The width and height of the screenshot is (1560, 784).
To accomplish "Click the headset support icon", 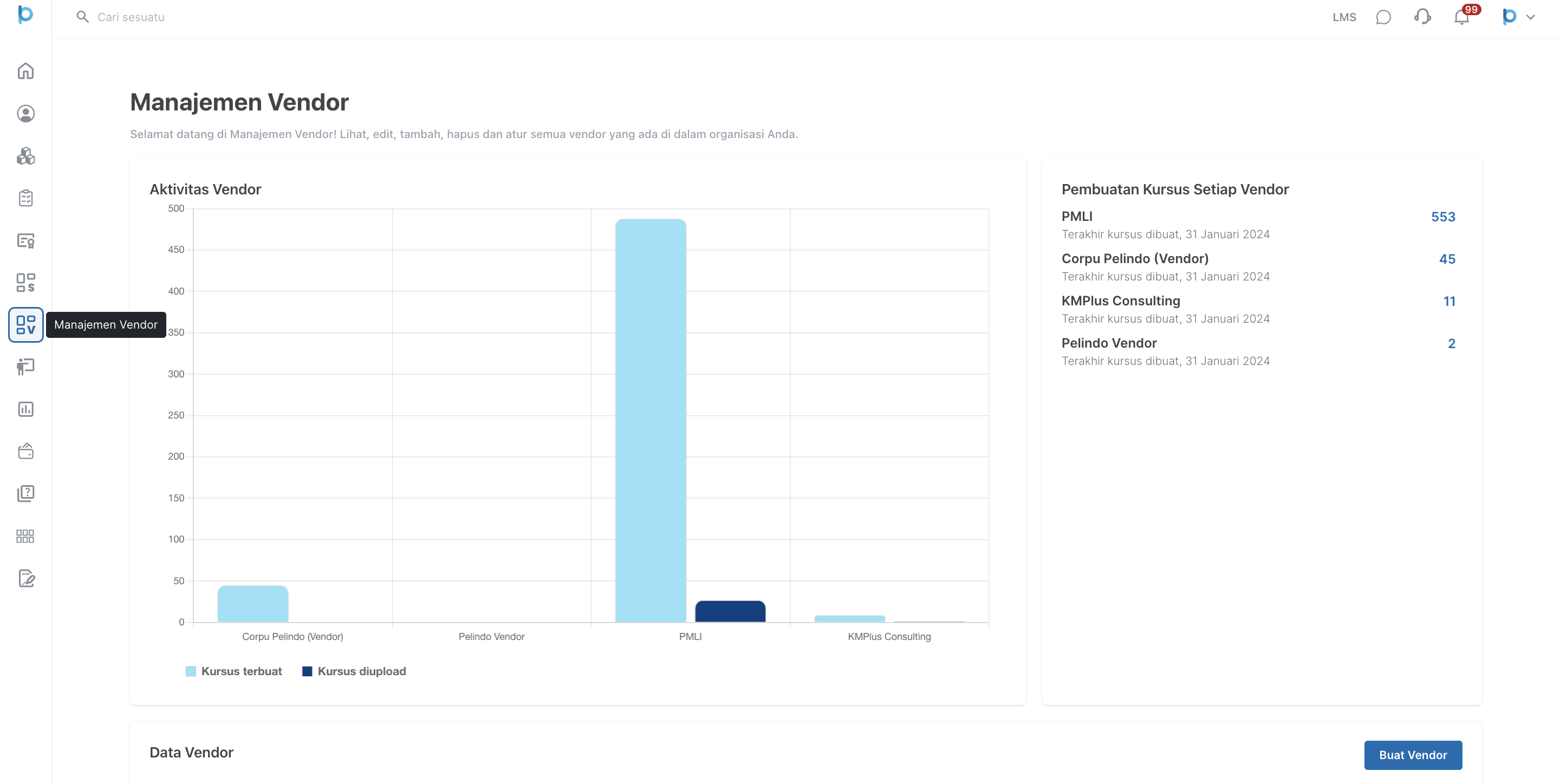I will (x=1422, y=17).
